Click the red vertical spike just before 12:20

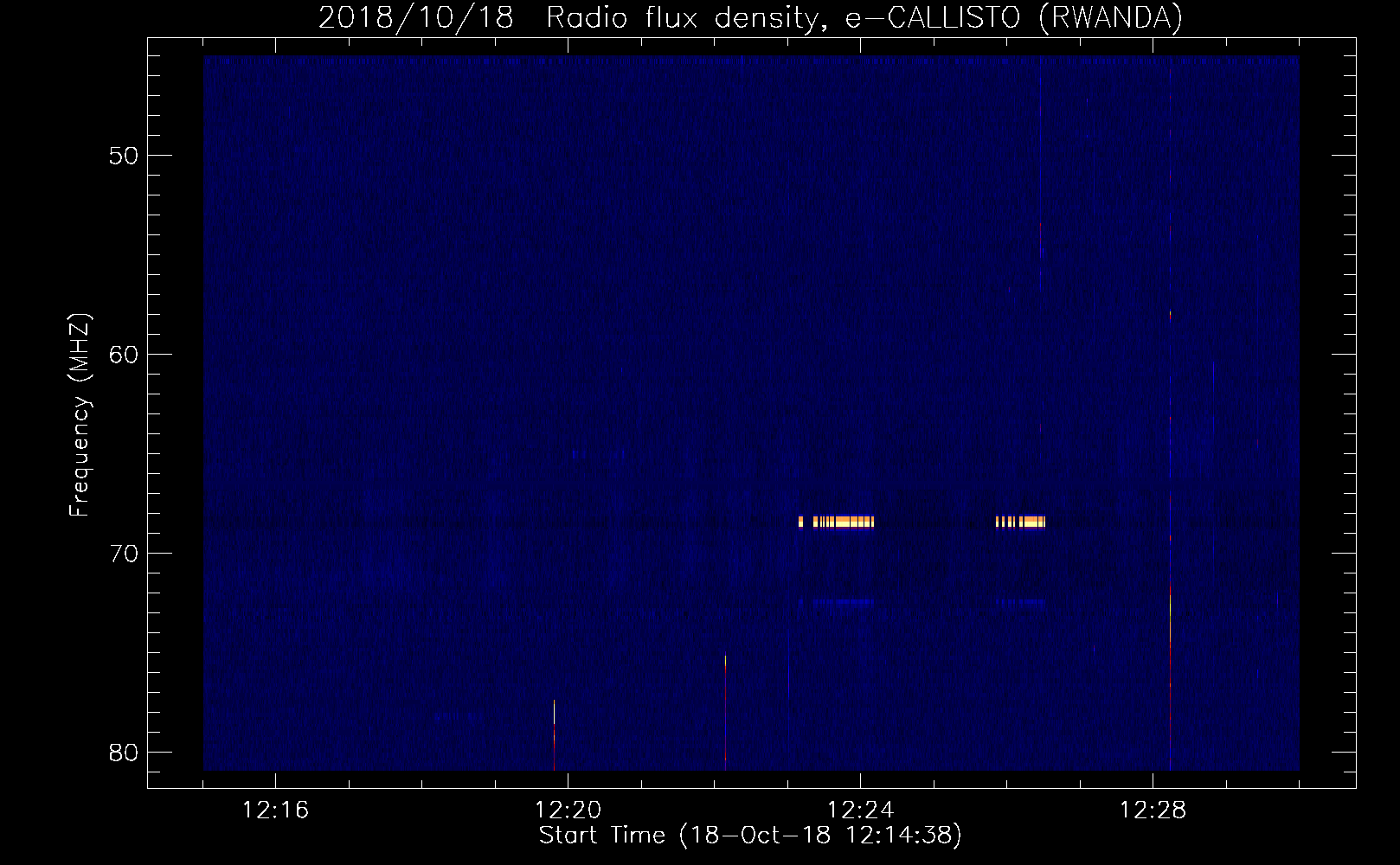[554, 735]
